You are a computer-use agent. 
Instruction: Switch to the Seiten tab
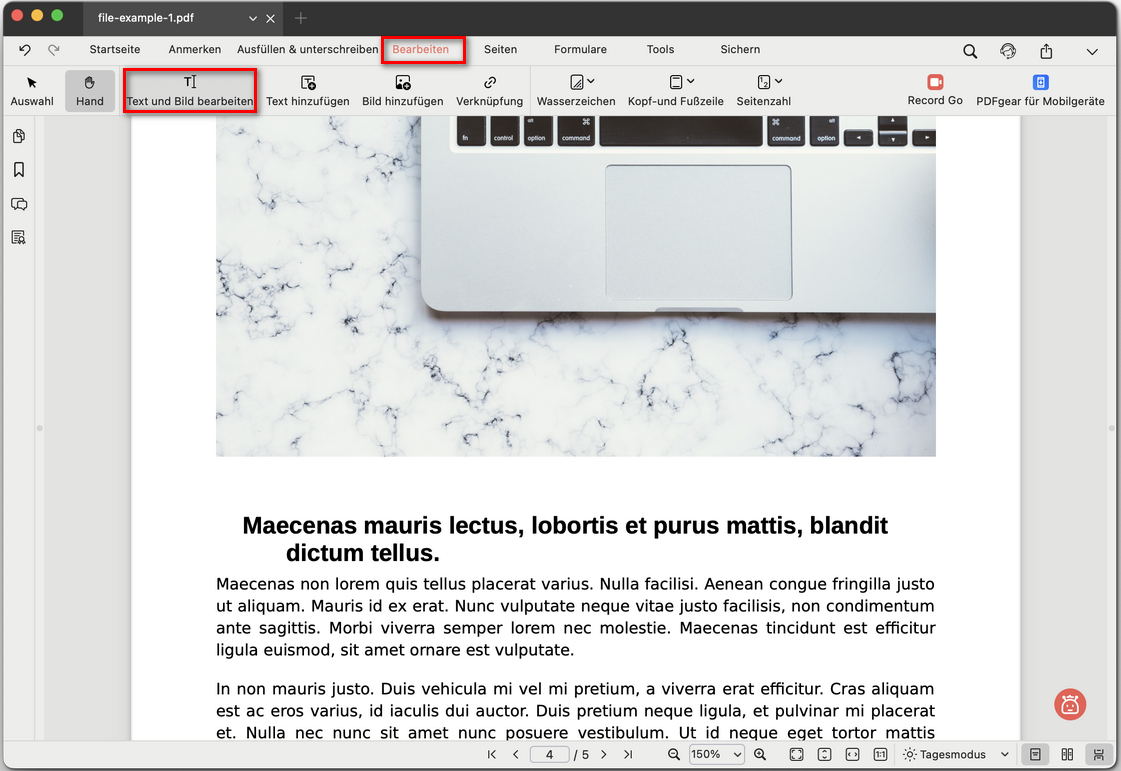(x=500, y=49)
